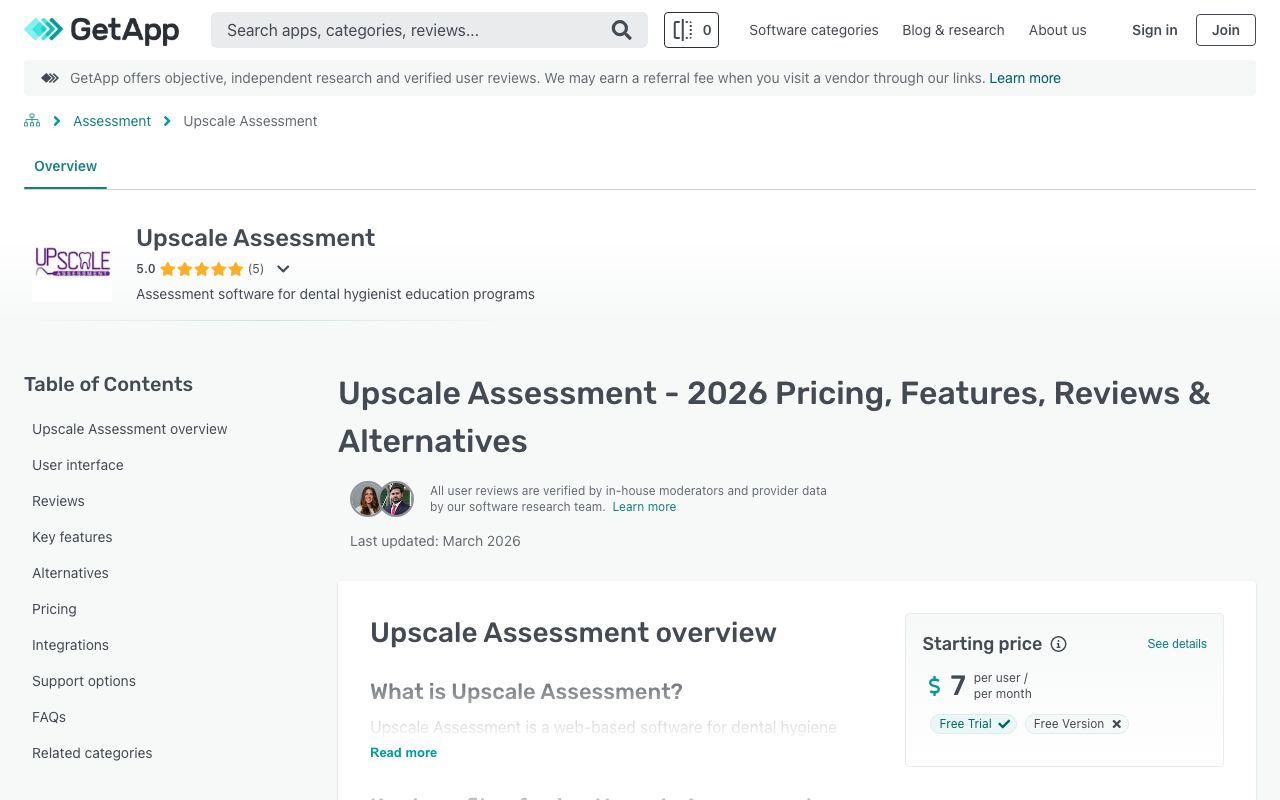Open Learn more in disclosure banner
This screenshot has width=1280, height=800.
pyautogui.click(x=1025, y=78)
